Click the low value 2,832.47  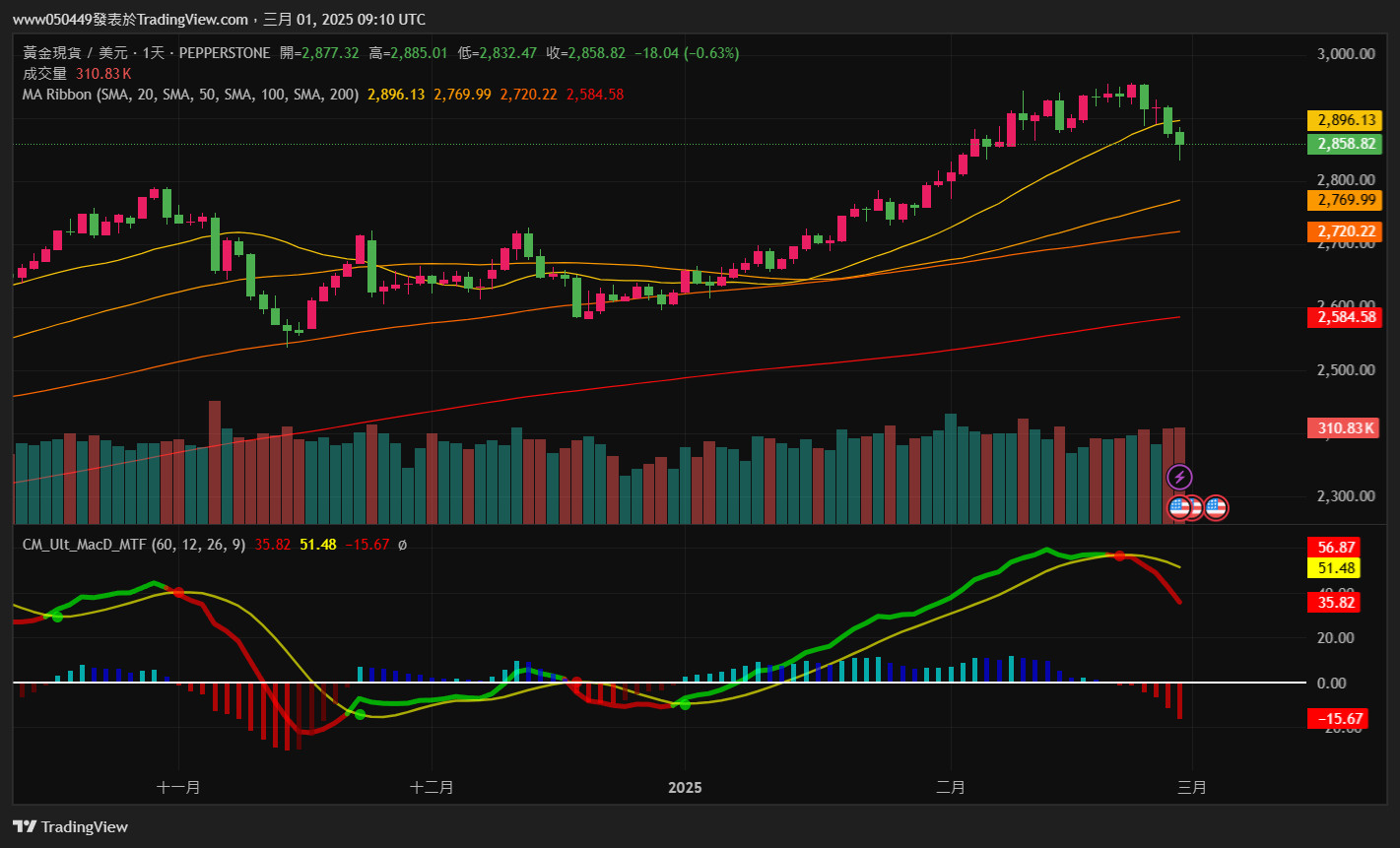tap(507, 52)
